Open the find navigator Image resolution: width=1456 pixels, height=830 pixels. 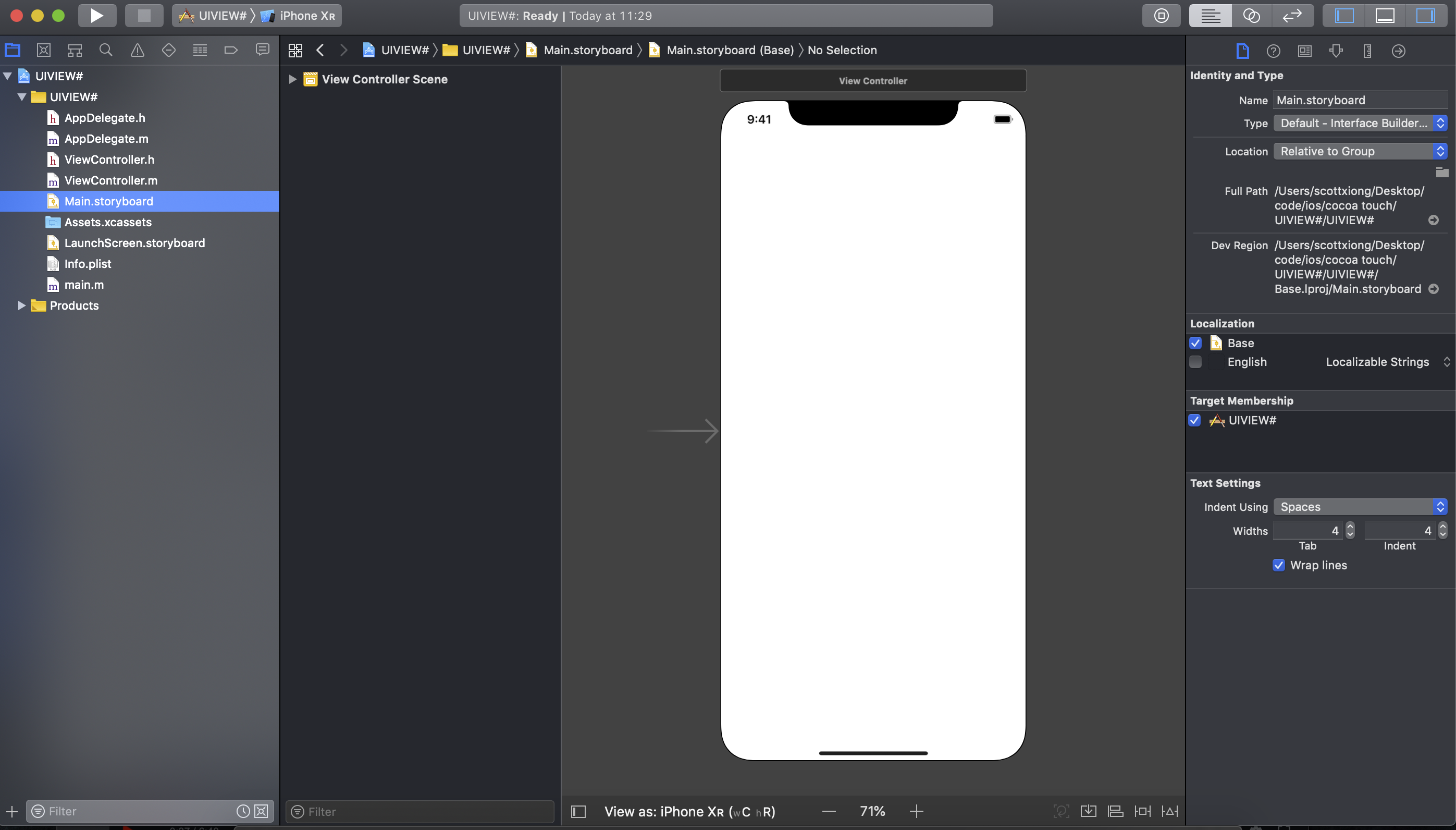106,50
